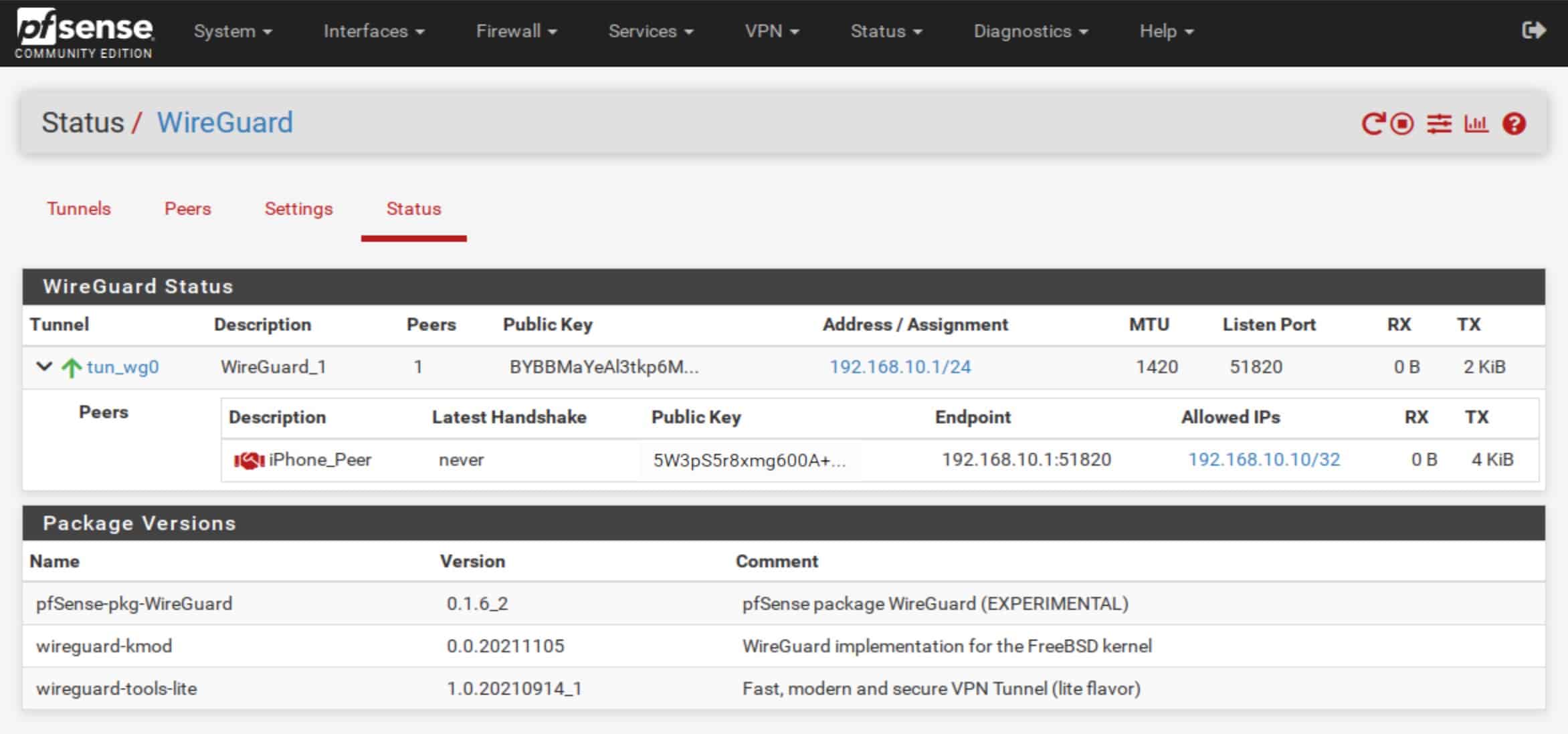
Task: Click the 192.168.10.1/24 address link
Action: 900,367
